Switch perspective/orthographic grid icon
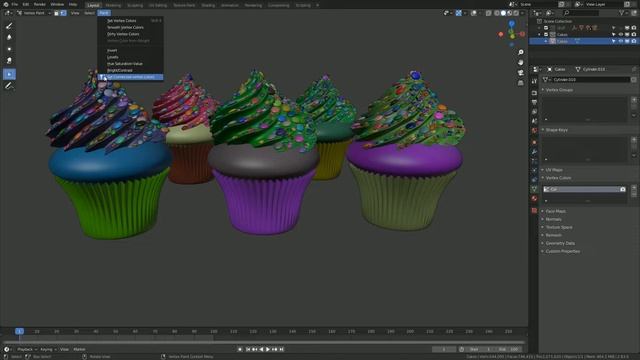Viewport: 640px width, 360px height. 521,83
